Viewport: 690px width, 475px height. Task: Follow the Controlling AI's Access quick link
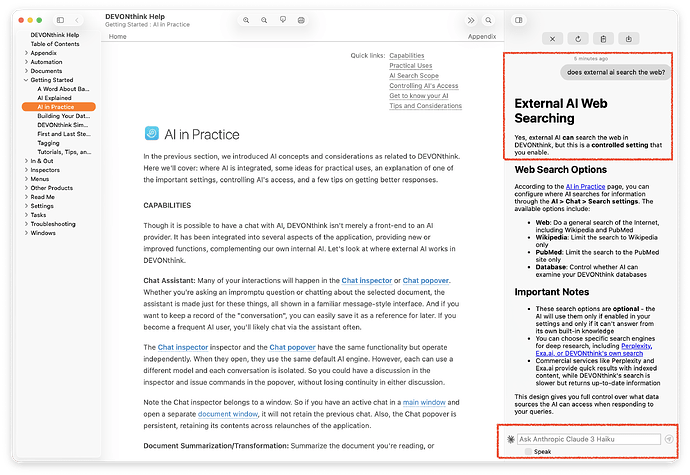424,85
